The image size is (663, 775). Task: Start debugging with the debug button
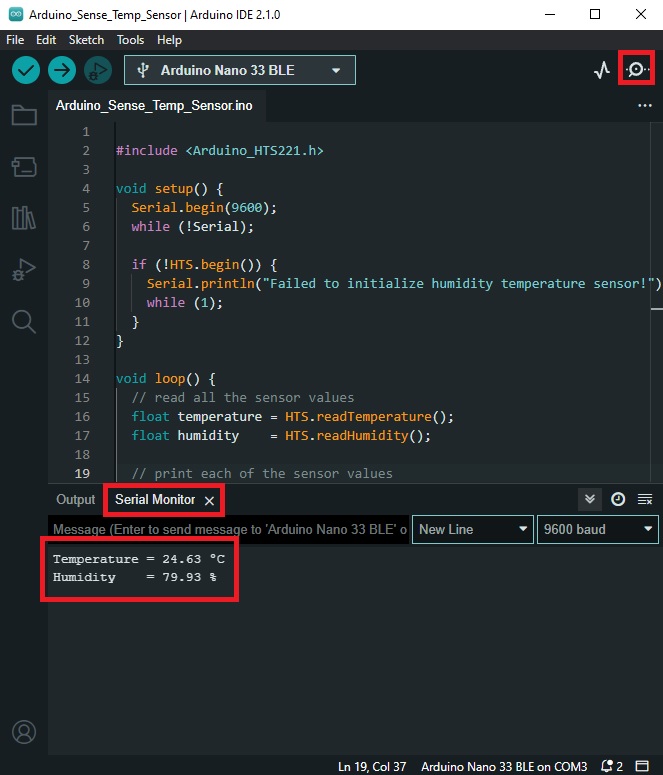click(x=97, y=70)
